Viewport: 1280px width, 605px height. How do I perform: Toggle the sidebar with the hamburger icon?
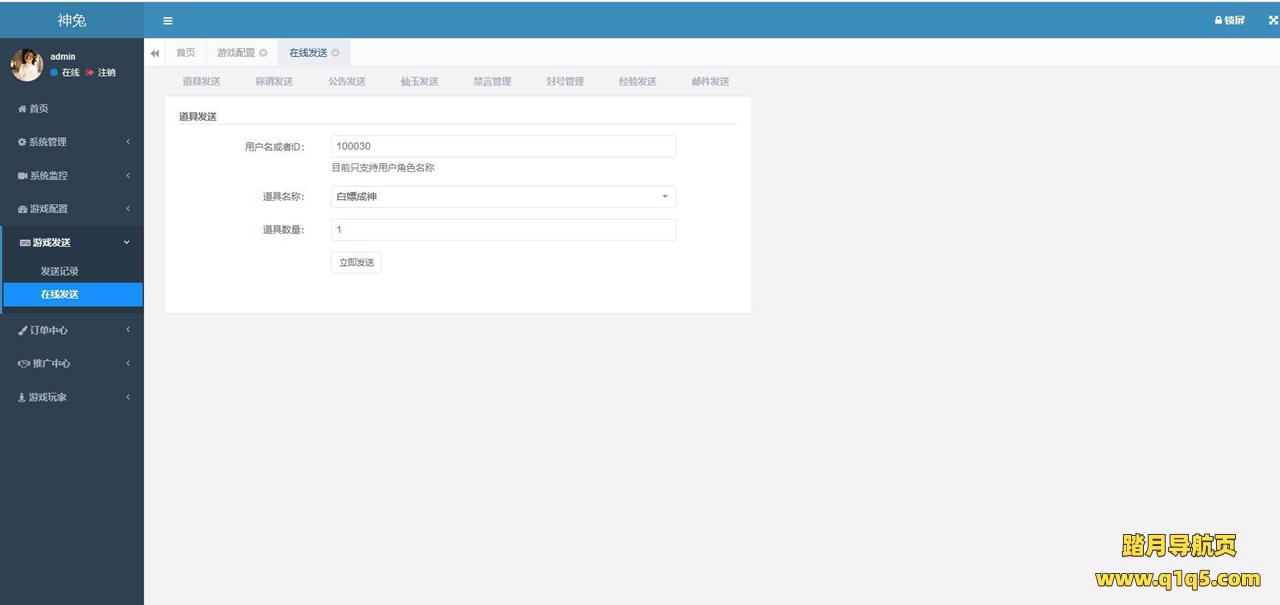click(x=167, y=21)
